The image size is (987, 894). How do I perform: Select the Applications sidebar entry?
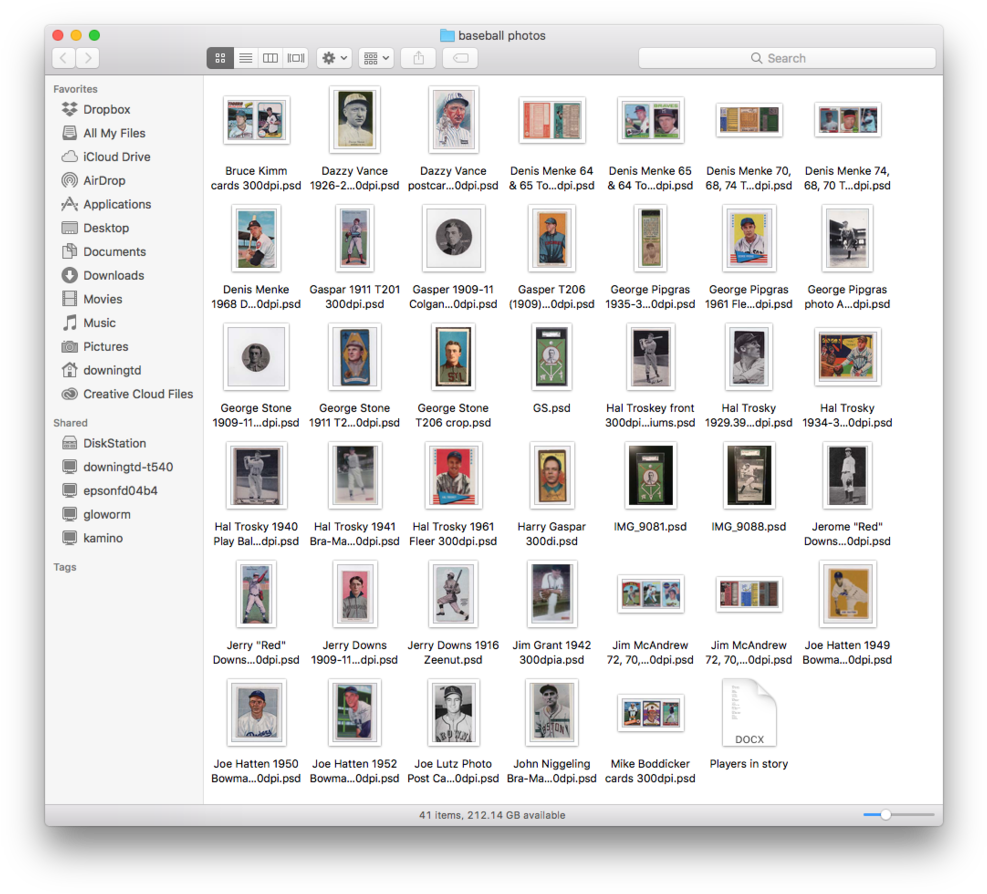pyautogui.click(x=117, y=205)
